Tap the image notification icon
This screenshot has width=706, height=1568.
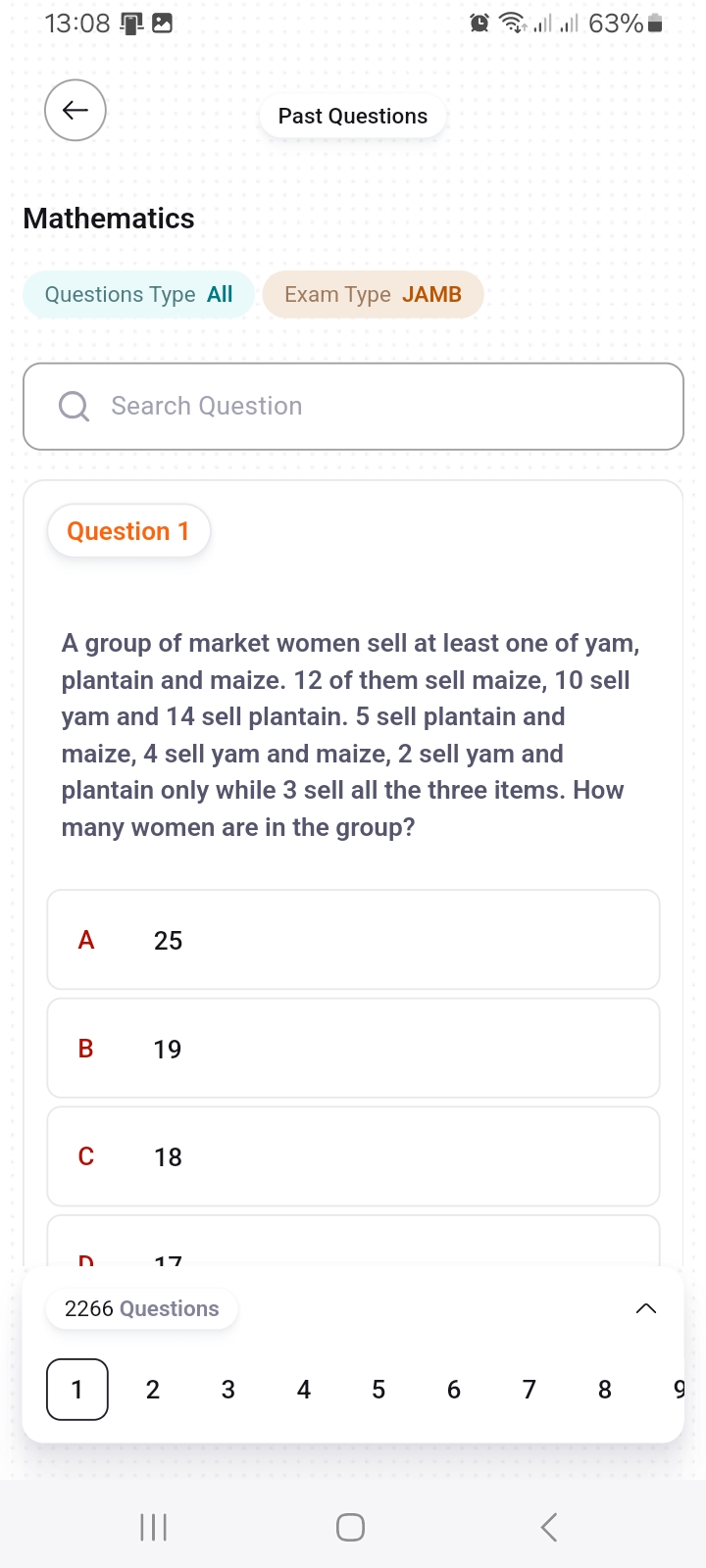point(163,23)
